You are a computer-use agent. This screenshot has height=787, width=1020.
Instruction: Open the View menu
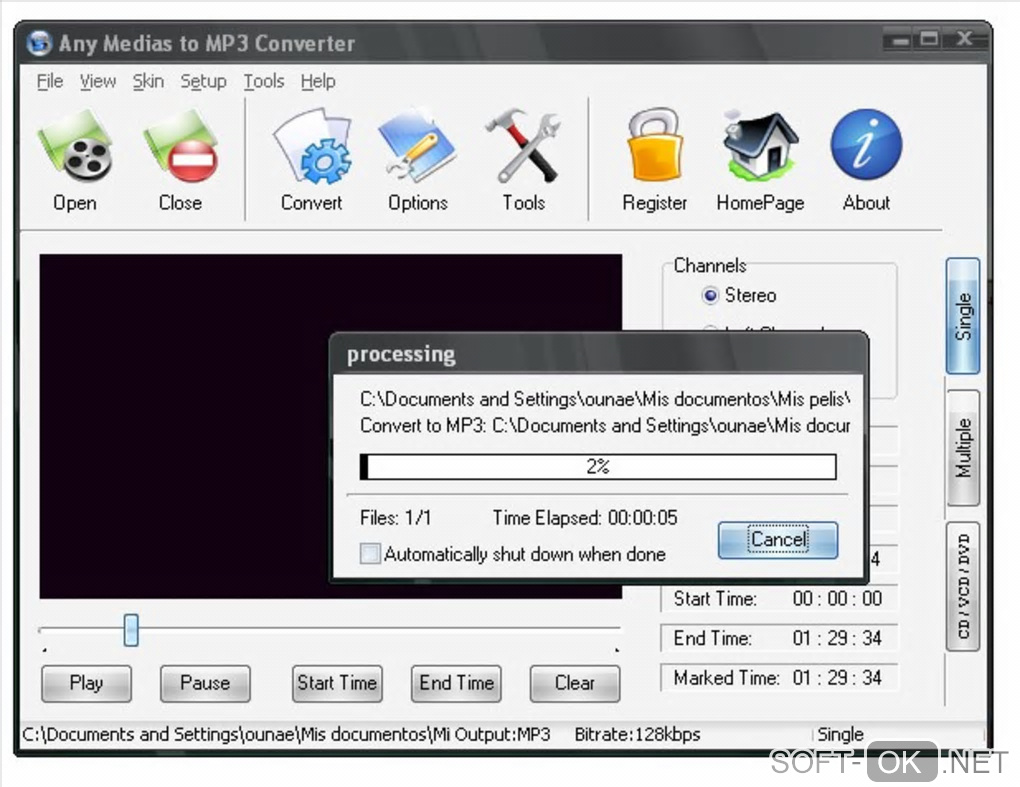pos(98,81)
